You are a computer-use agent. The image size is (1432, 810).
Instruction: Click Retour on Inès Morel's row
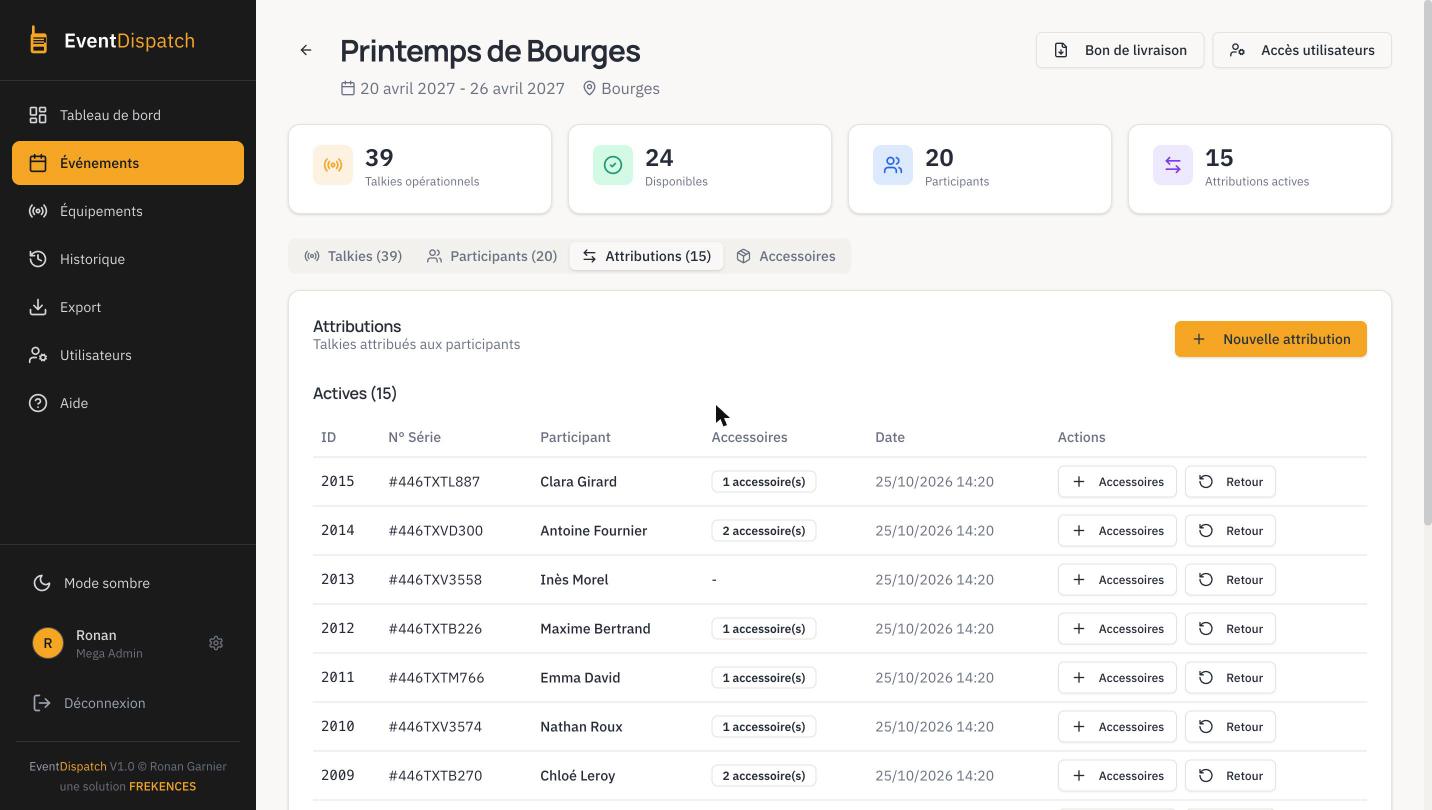point(1230,580)
